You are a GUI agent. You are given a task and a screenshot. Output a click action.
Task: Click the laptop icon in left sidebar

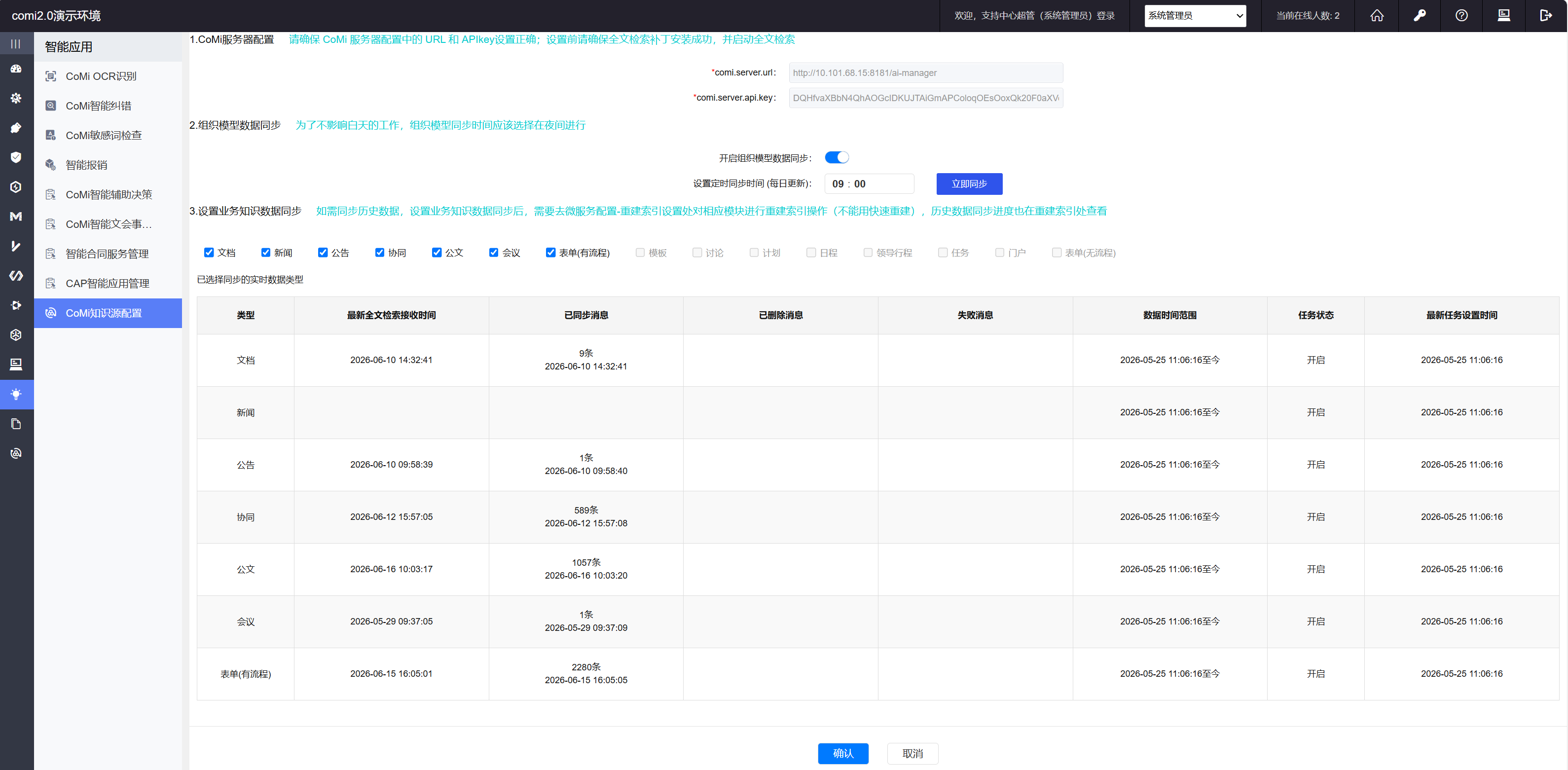(x=16, y=364)
